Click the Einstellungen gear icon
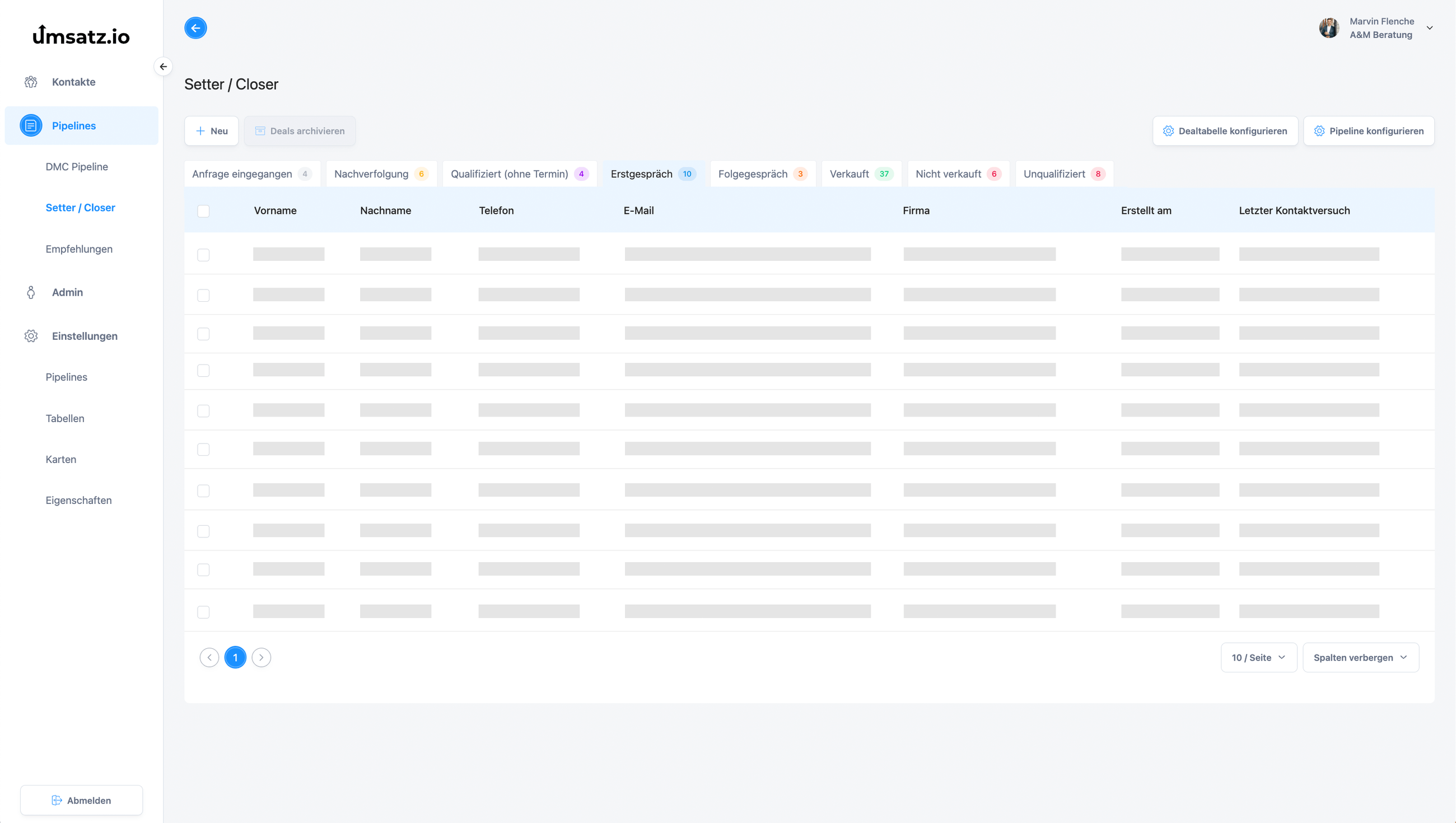 tap(31, 336)
